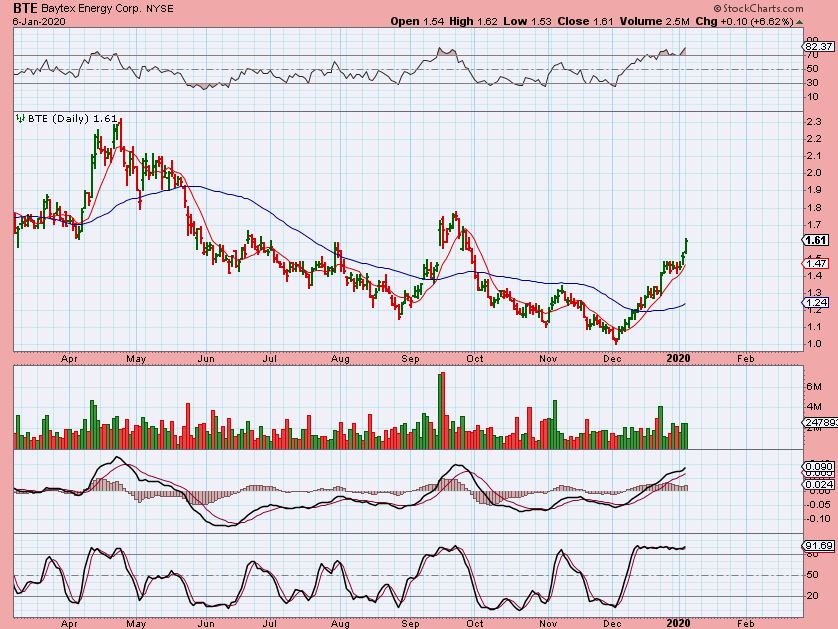Click the 50 label on the stochastic axis
838x629 pixels.
(x=812, y=575)
